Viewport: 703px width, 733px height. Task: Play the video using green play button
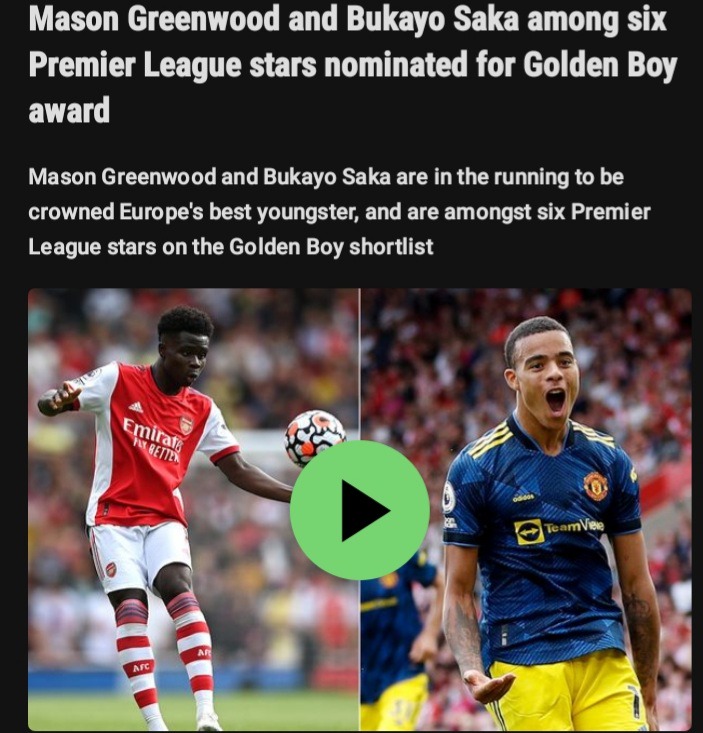[359, 510]
